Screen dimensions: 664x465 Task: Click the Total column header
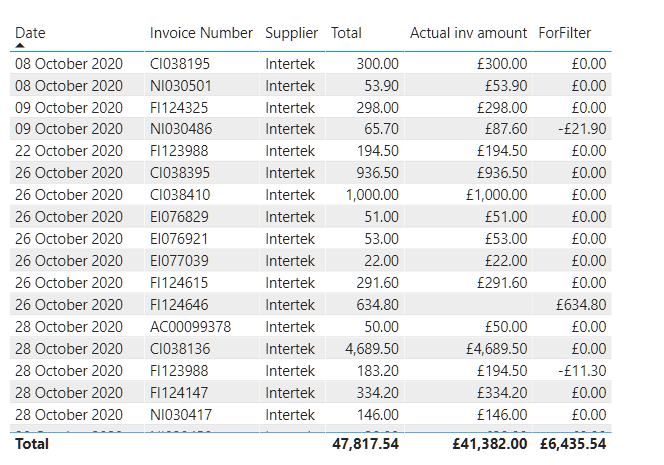pos(346,33)
